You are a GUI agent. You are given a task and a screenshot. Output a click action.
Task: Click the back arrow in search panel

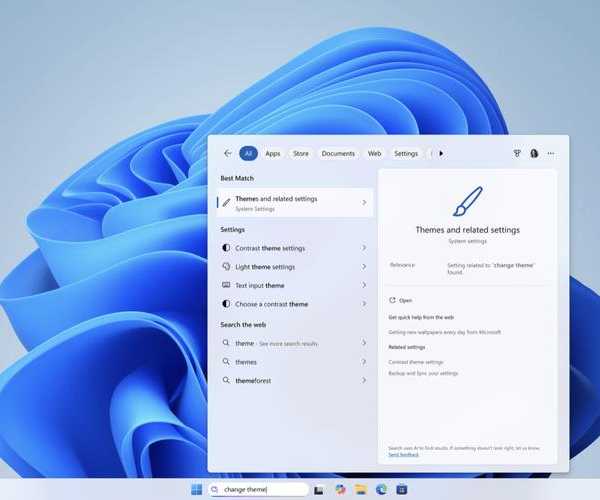tap(228, 153)
